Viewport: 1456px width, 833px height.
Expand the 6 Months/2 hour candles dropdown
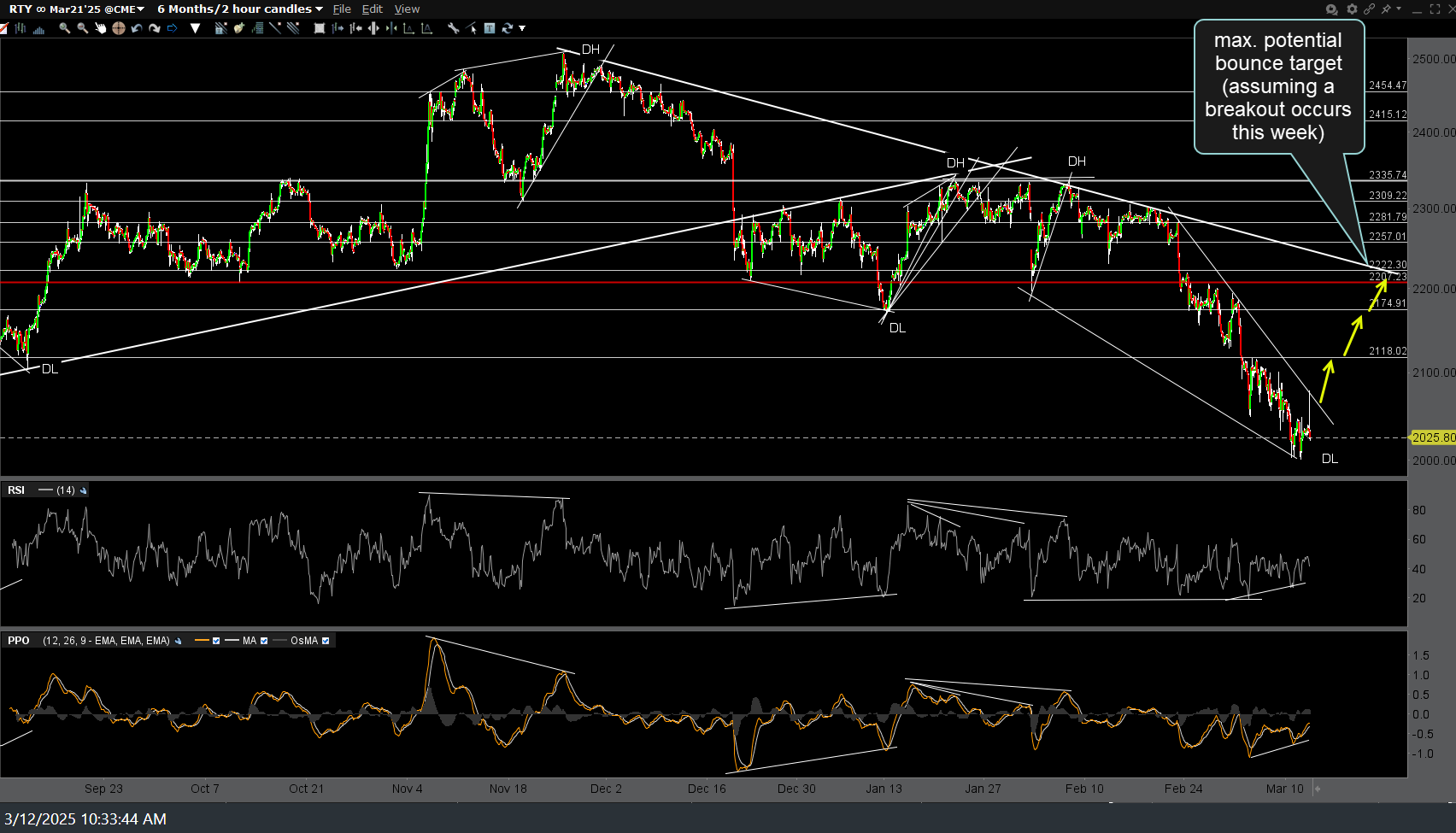coord(240,9)
